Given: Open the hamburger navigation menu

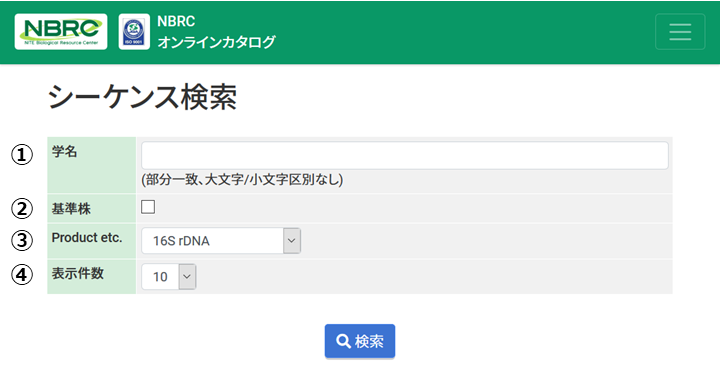Looking at the screenshot, I should coord(680,32).
